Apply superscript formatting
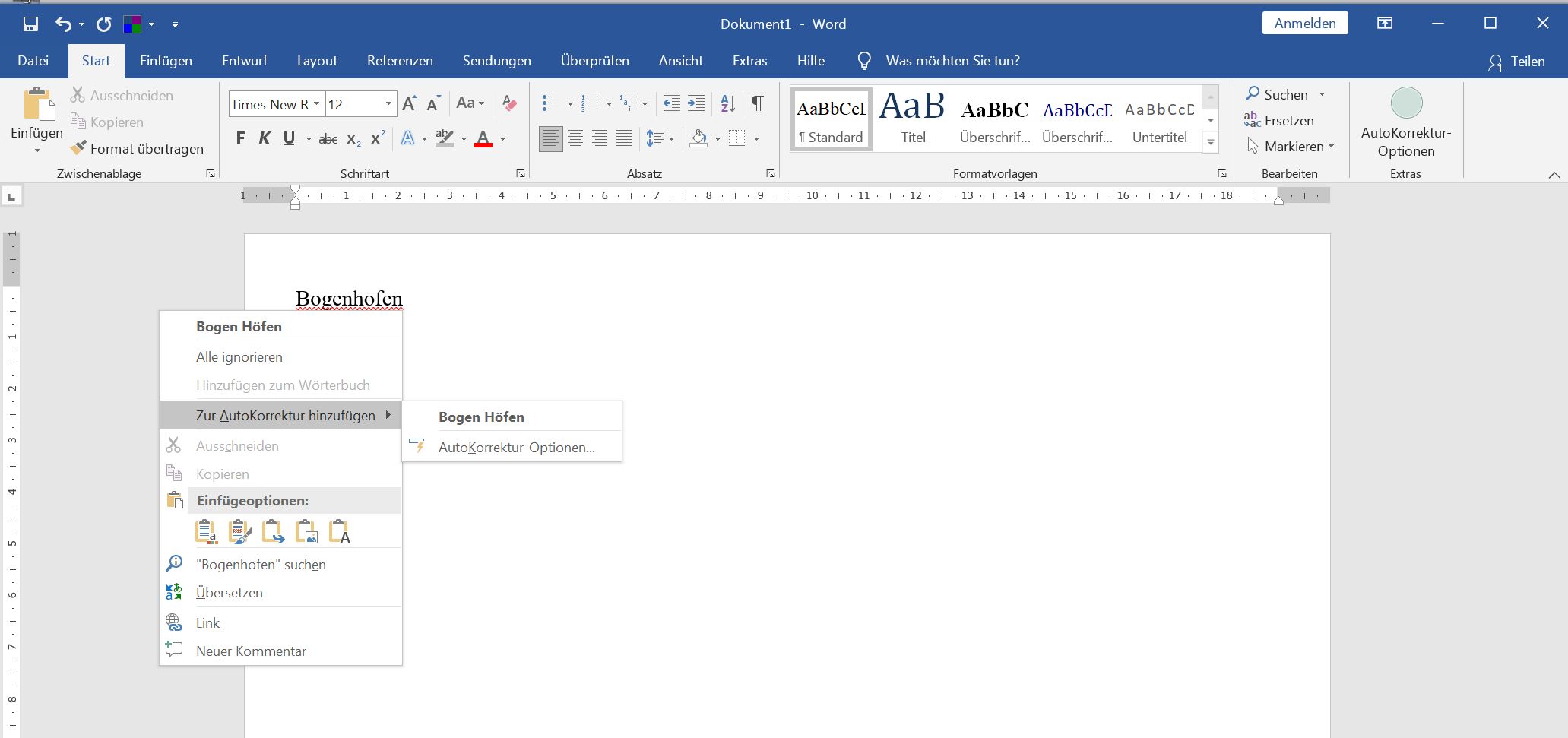 point(378,138)
